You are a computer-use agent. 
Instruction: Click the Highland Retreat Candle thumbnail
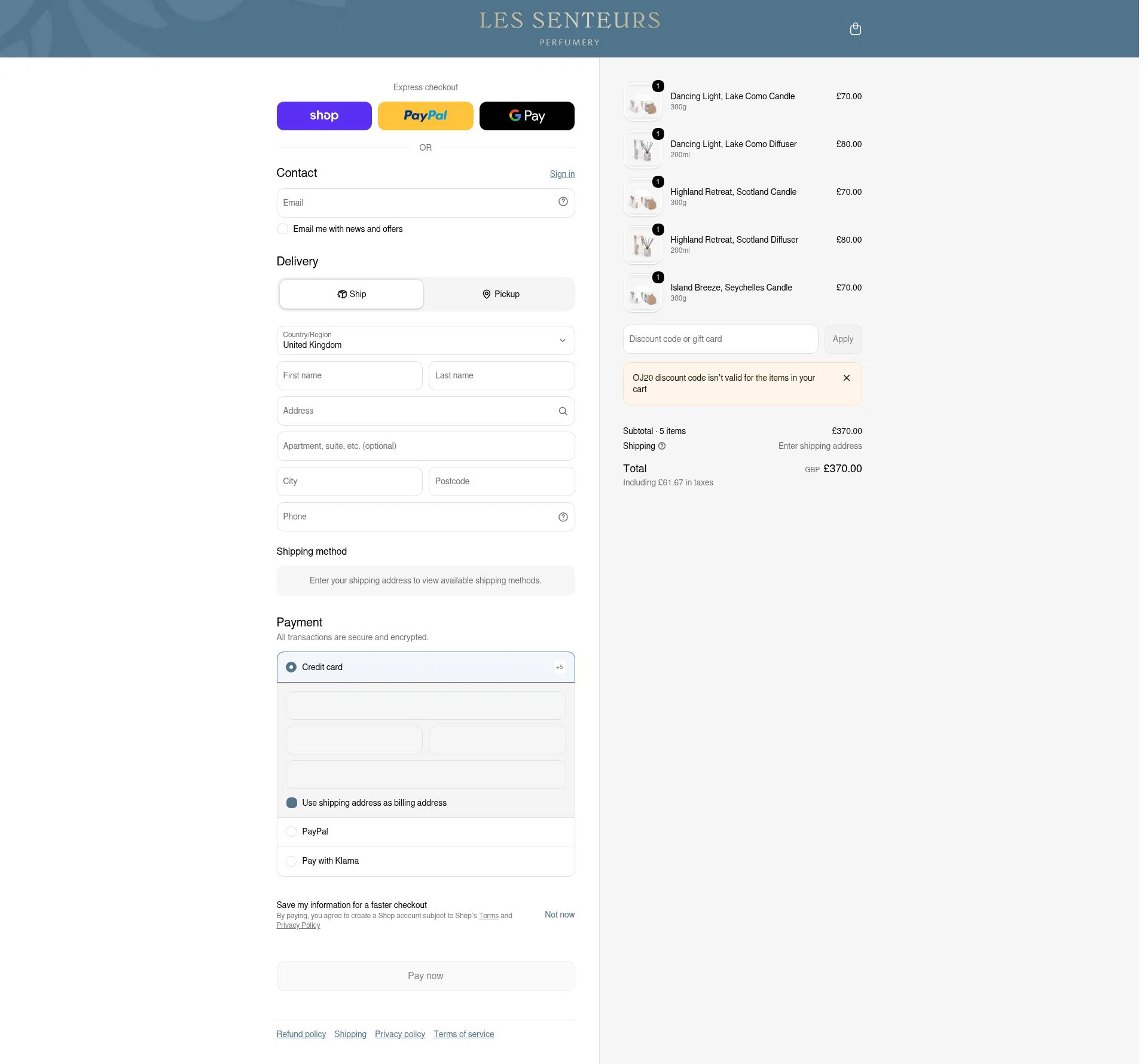[643, 198]
